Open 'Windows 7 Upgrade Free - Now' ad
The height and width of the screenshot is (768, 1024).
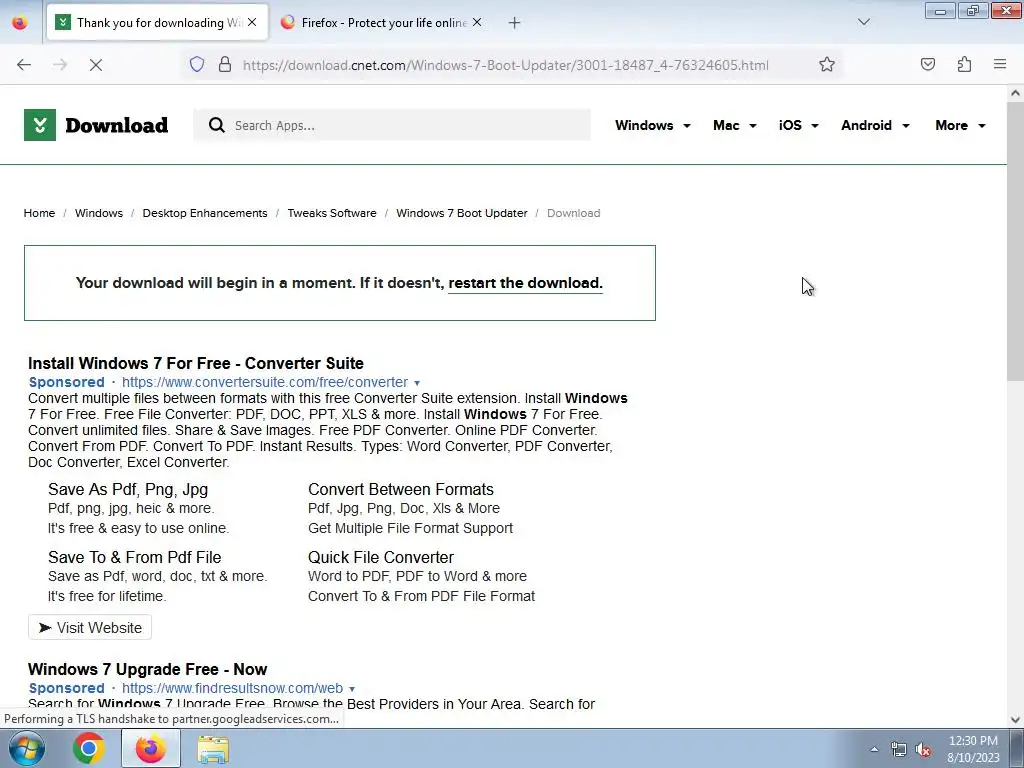(148, 669)
